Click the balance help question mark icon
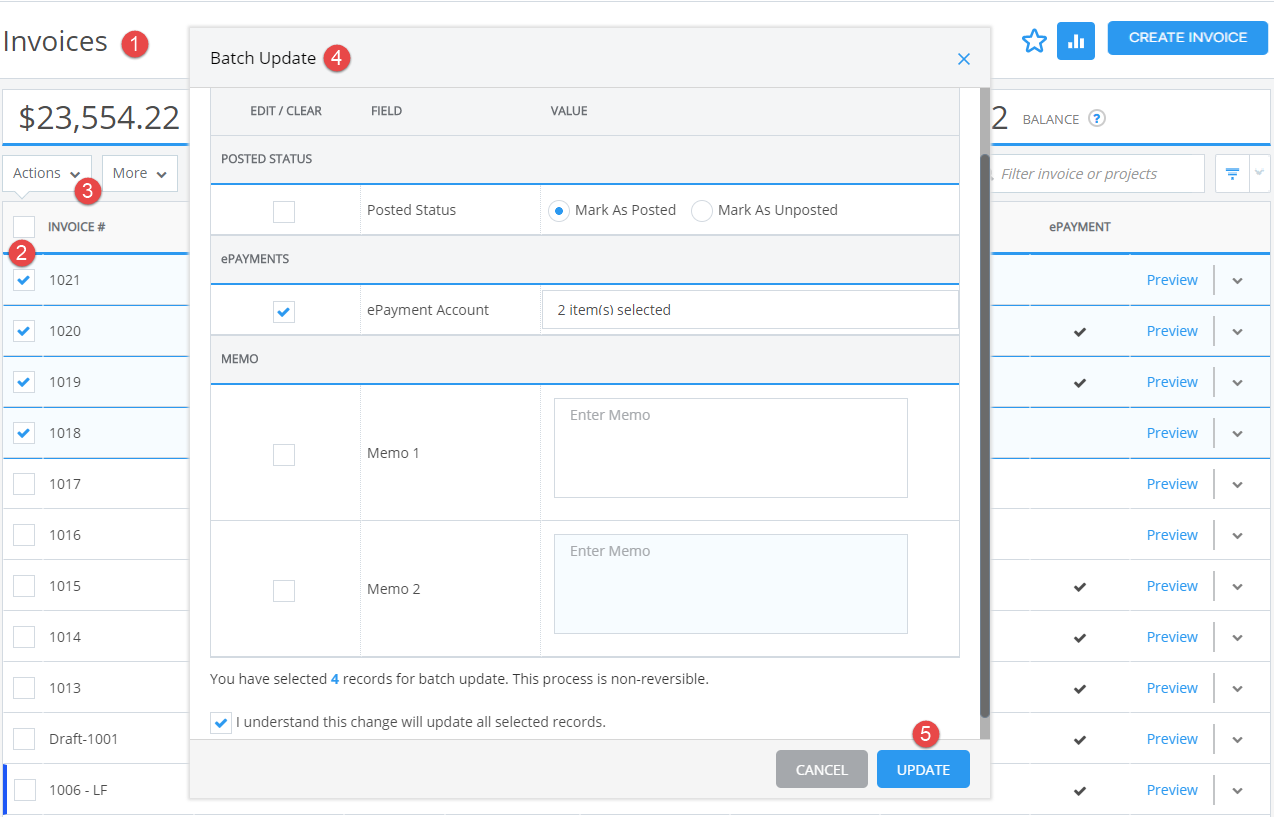The height and width of the screenshot is (817, 1274). tap(1097, 118)
